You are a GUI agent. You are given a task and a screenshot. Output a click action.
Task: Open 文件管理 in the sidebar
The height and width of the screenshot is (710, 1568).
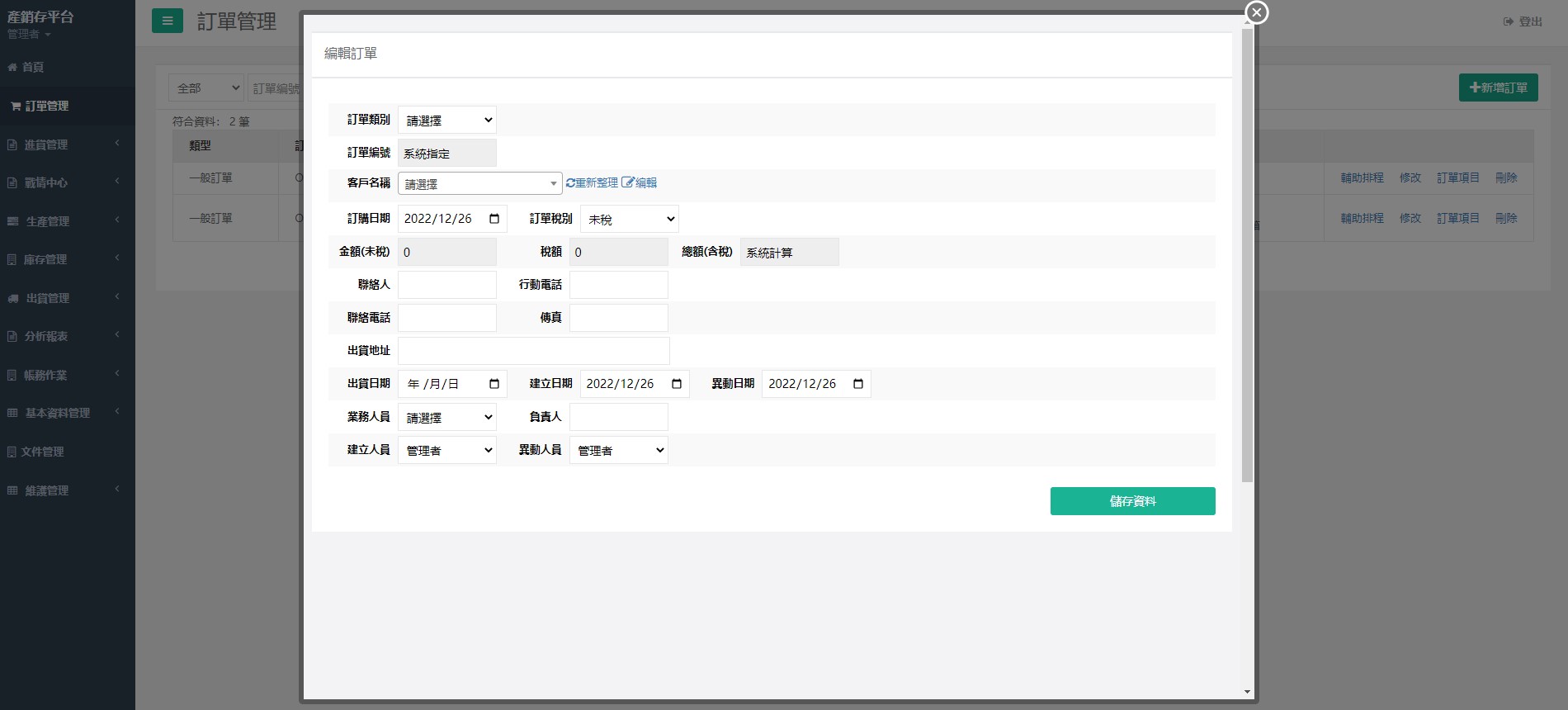[68, 452]
